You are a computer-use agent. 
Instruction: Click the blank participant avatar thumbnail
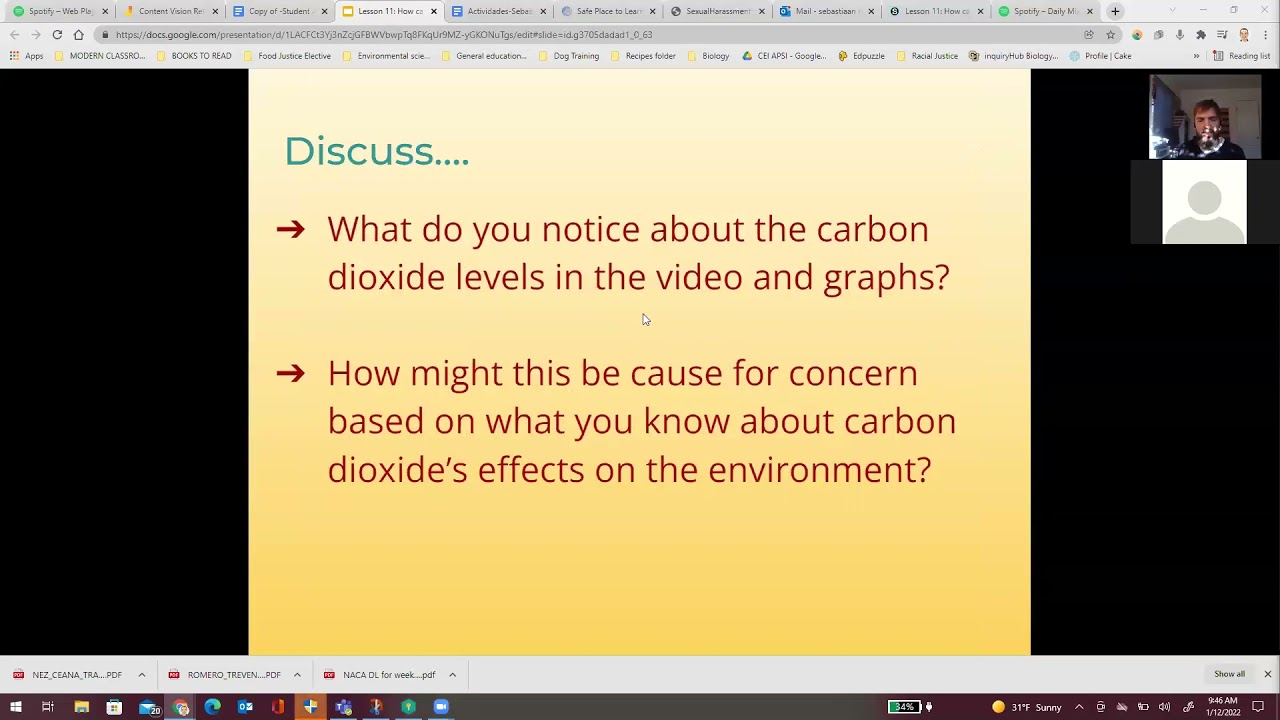pyautogui.click(x=1205, y=202)
